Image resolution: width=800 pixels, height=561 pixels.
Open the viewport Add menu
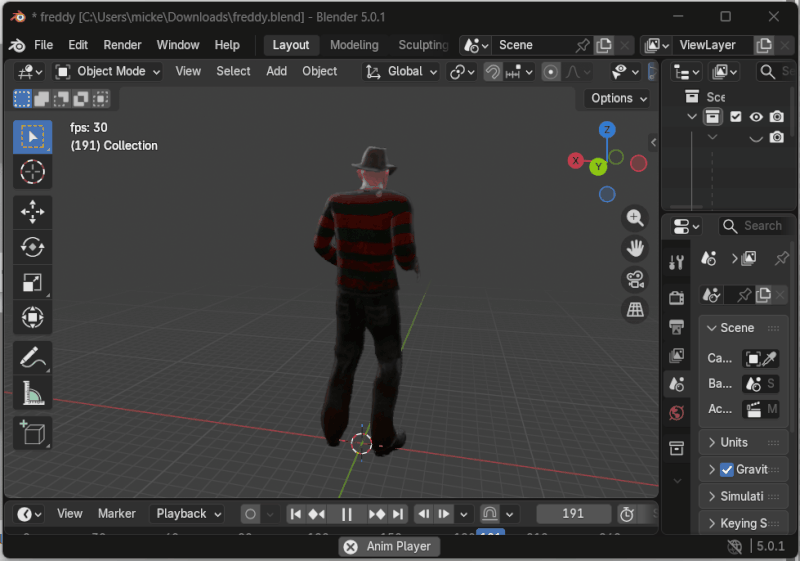point(277,71)
